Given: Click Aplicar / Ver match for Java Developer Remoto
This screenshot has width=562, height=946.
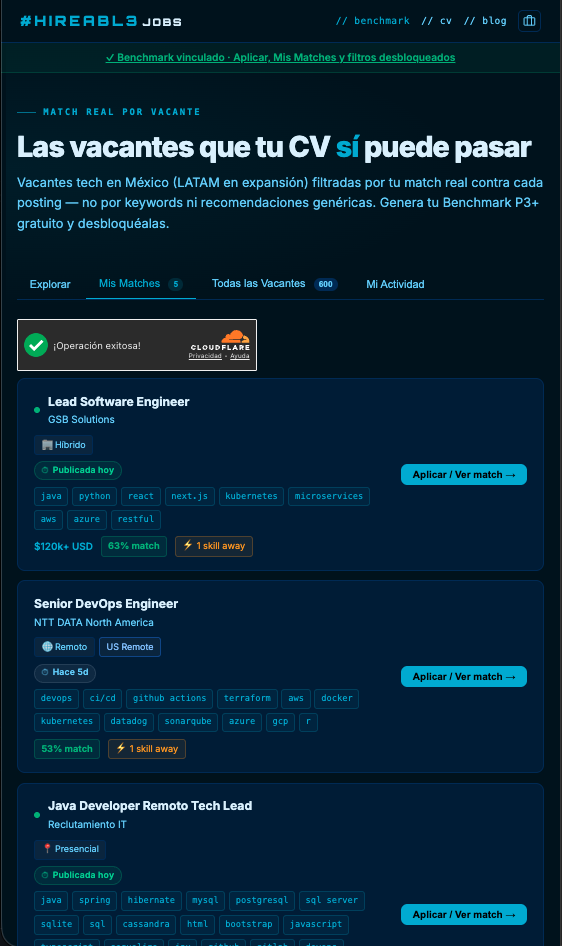Looking at the screenshot, I should pyautogui.click(x=464, y=915).
